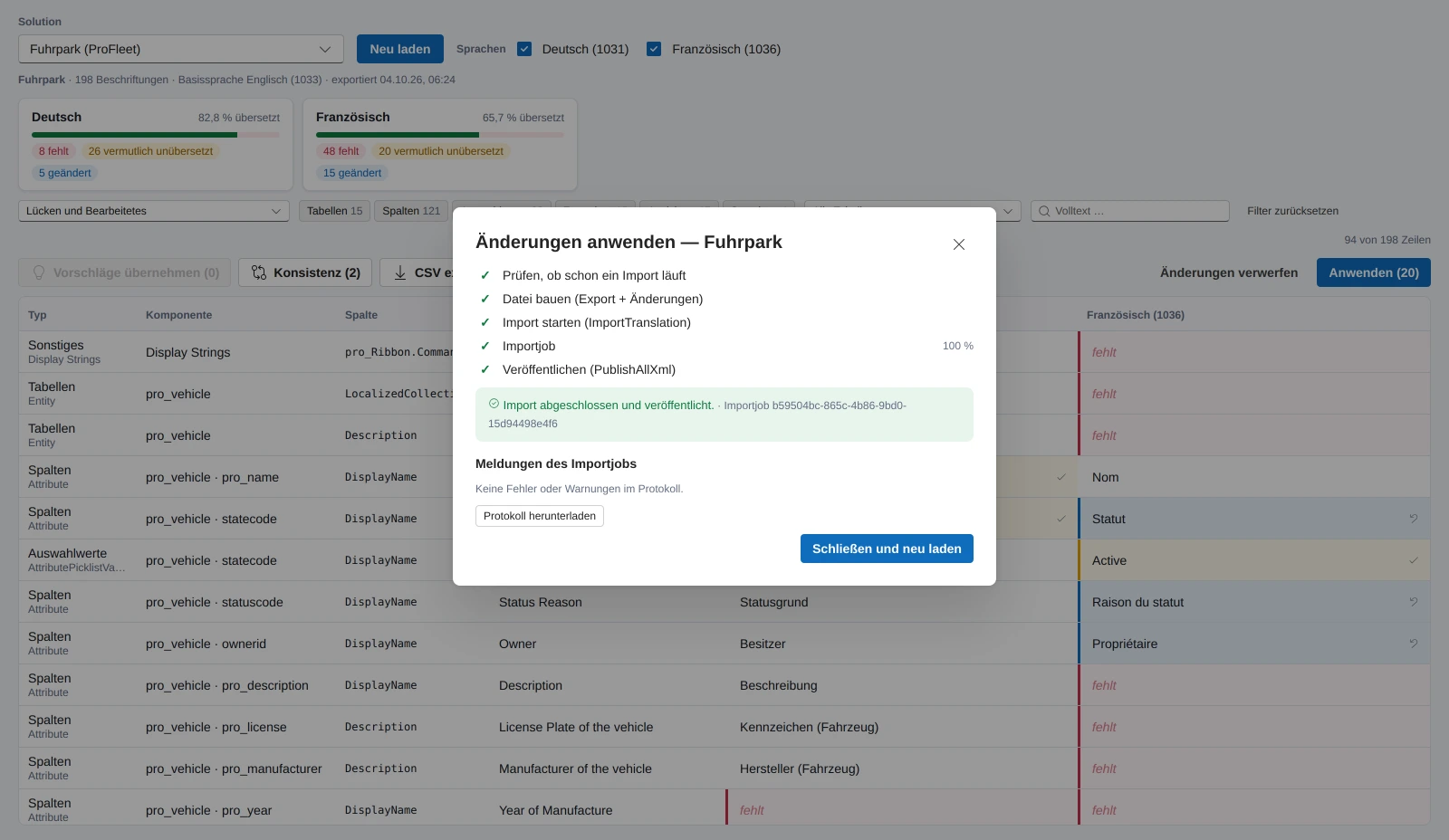
Task: Click the 48 fehlt badge on Französisch card
Action: [x=341, y=151]
